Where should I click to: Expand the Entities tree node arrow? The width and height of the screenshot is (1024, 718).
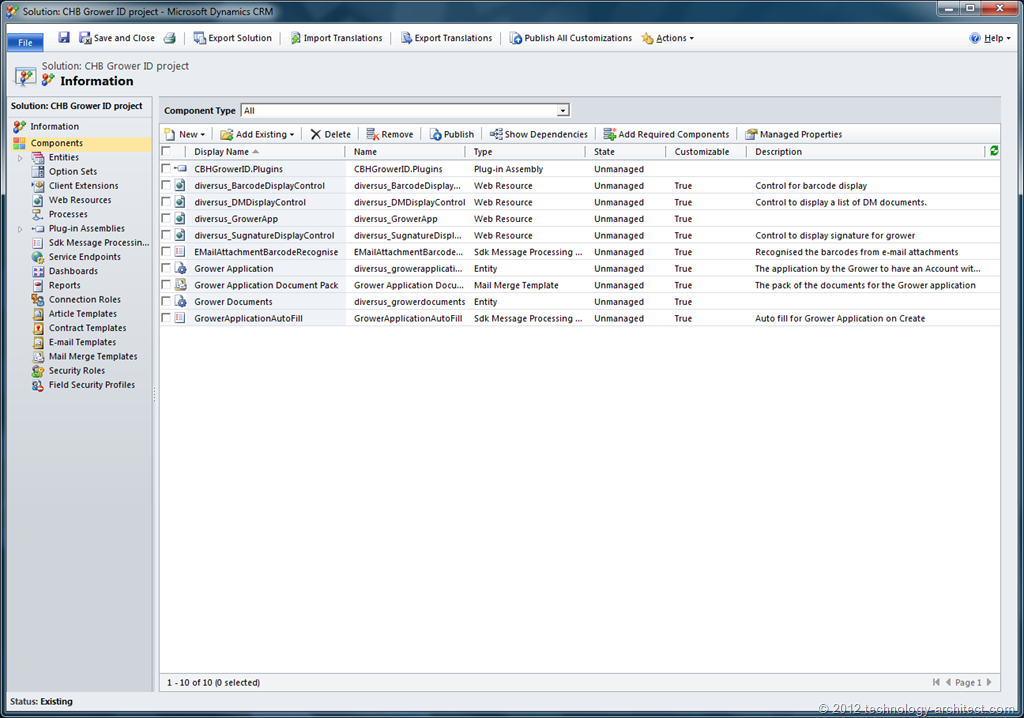point(20,157)
